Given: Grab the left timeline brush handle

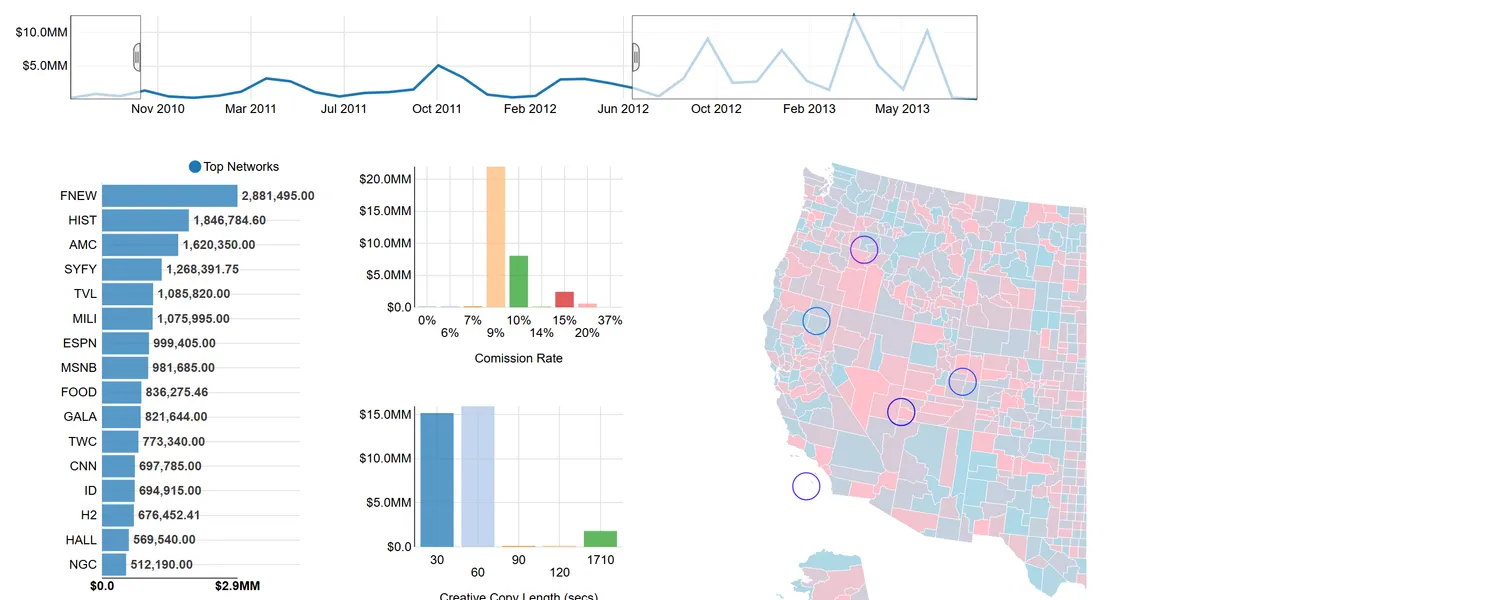Looking at the screenshot, I should pyautogui.click(x=137, y=57).
